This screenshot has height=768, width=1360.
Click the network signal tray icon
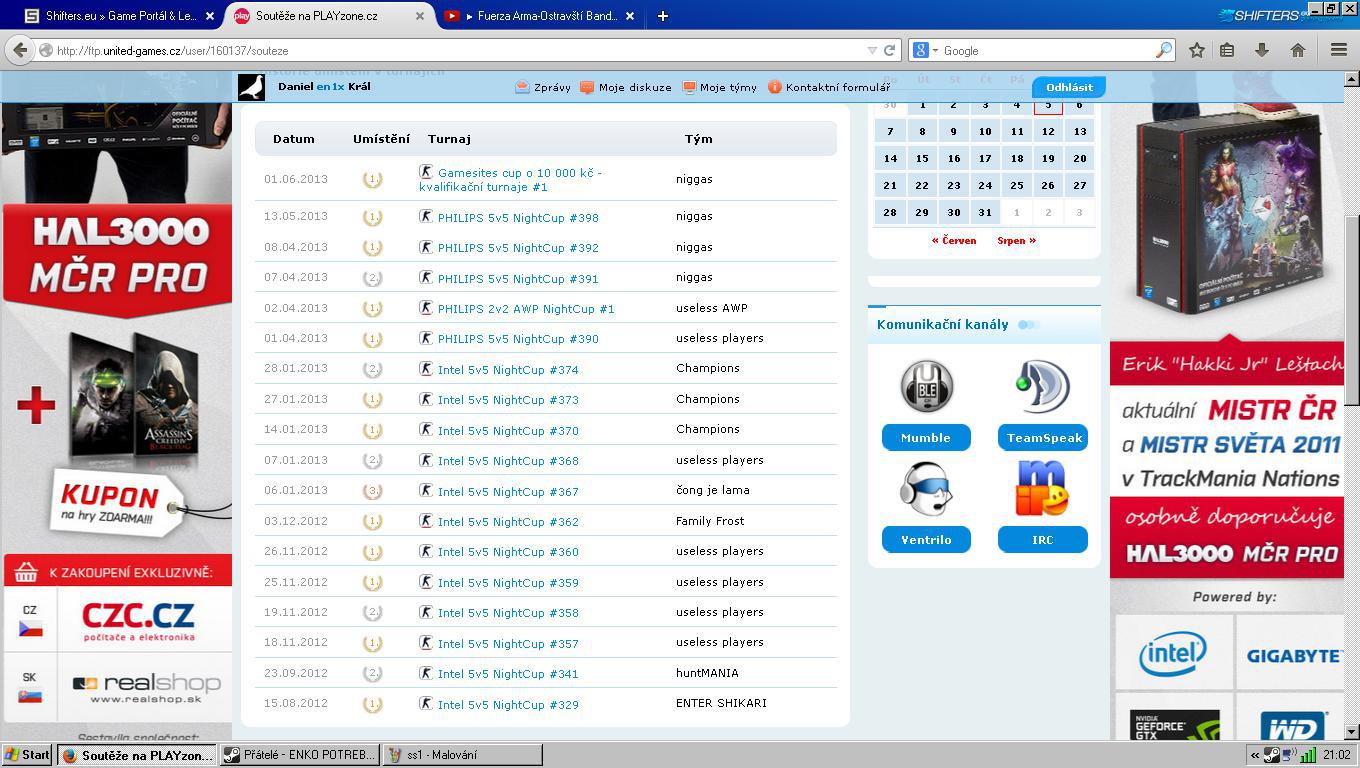click(1308, 755)
